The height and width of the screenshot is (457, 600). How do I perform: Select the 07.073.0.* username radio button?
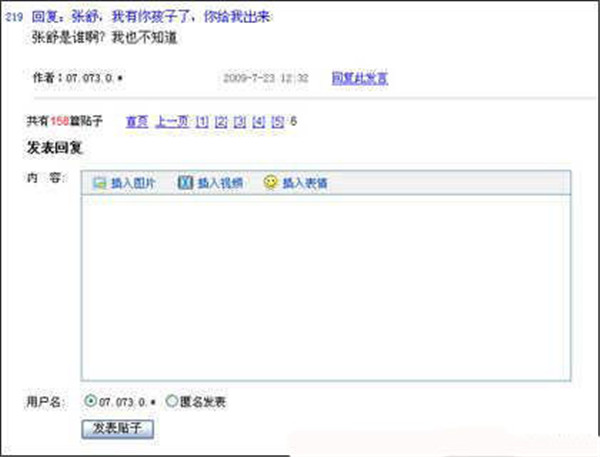91,401
